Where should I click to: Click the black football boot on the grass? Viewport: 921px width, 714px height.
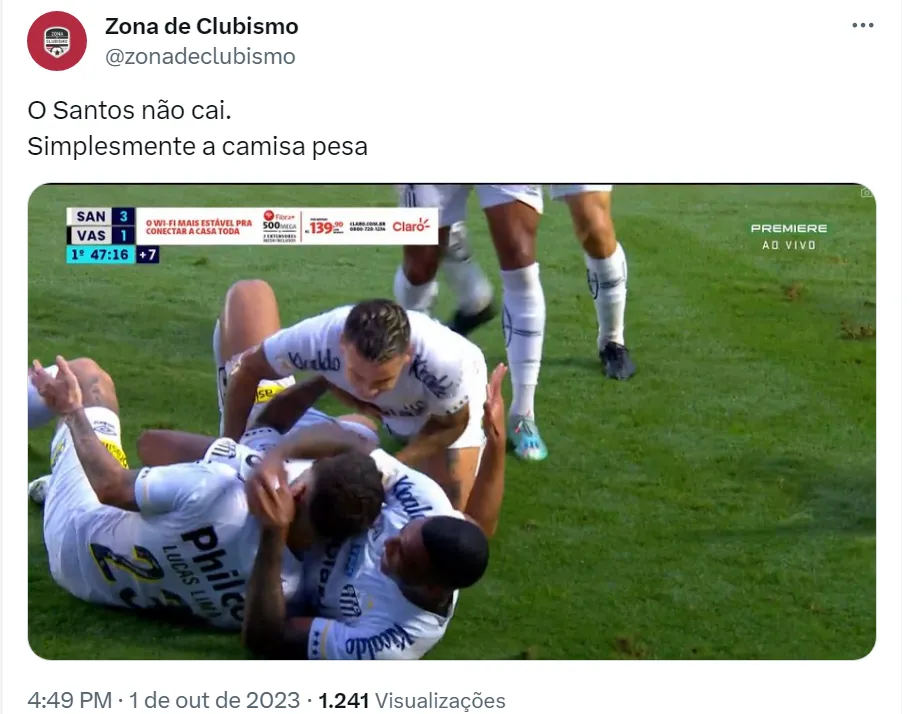tap(616, 360)
